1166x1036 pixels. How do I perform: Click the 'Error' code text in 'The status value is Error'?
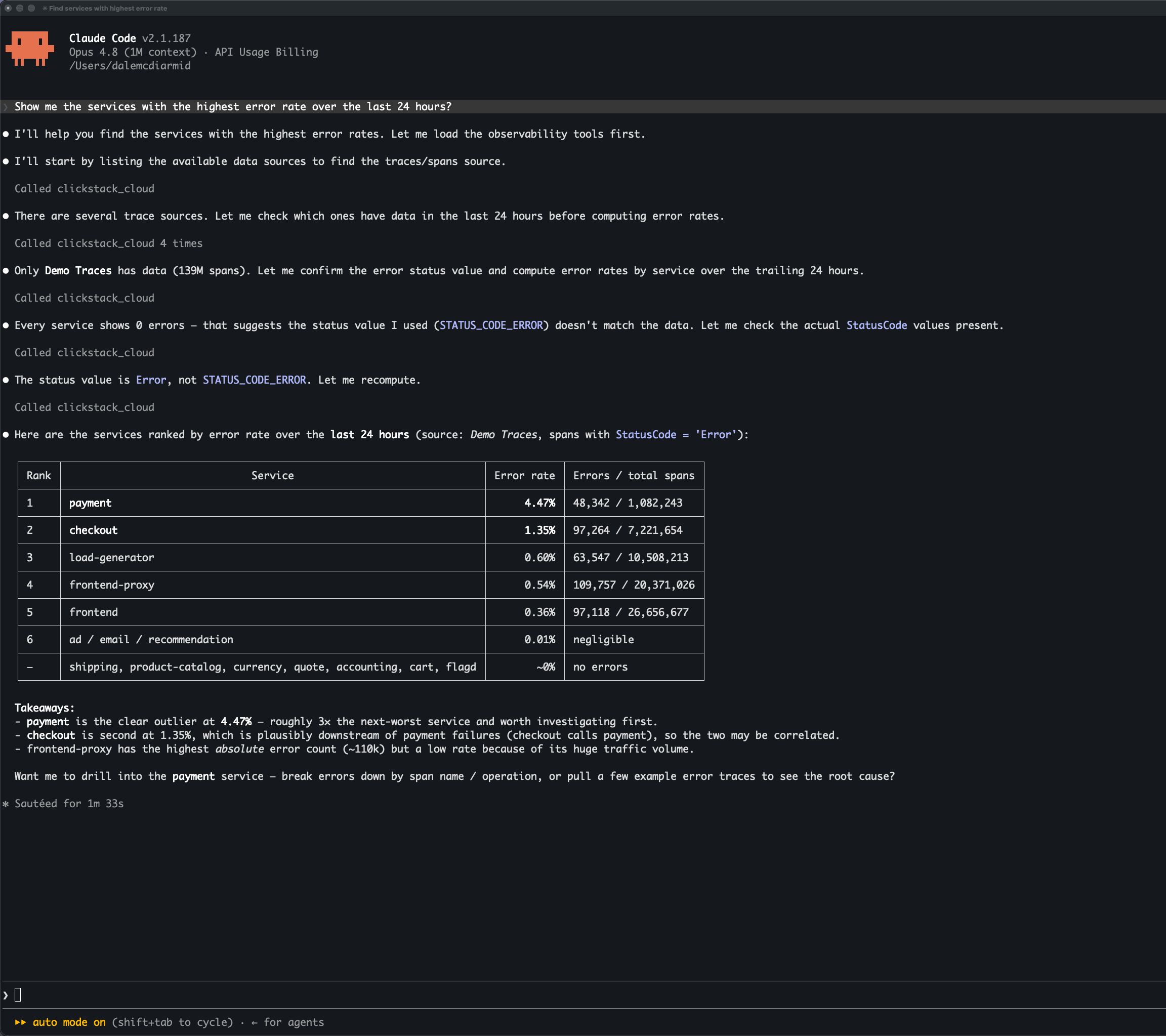click(x=151, y=380)
